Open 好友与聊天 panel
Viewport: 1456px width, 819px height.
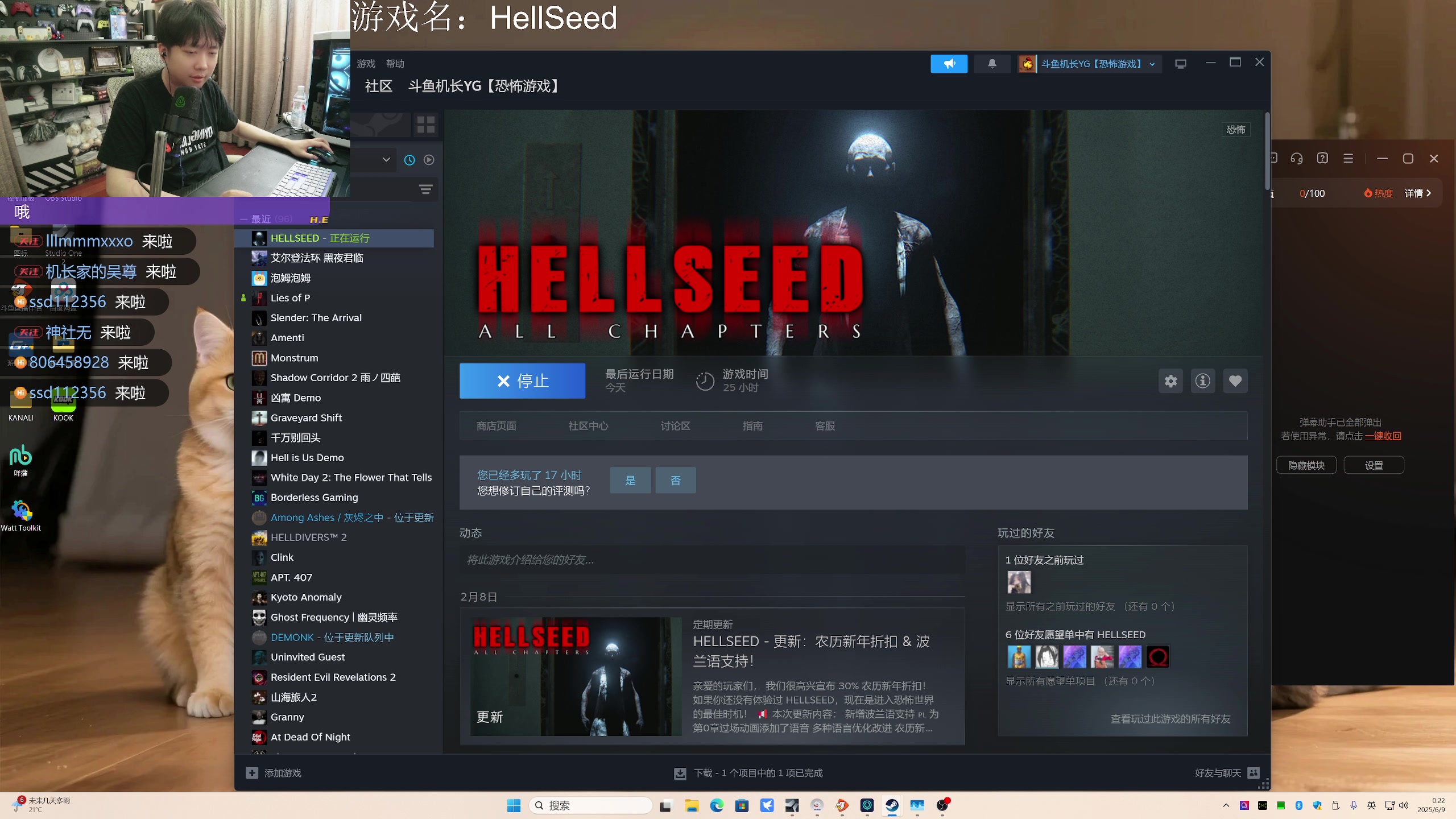pyautogui.click(x=1218, y=773)
